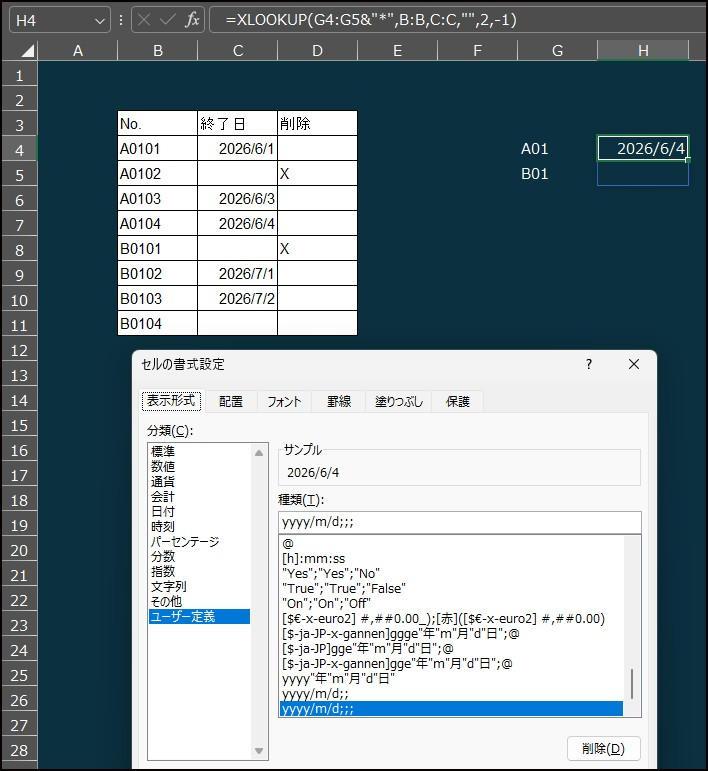Select 会計 in category list
The image size is (708, 771).
(x=200, y=496)
